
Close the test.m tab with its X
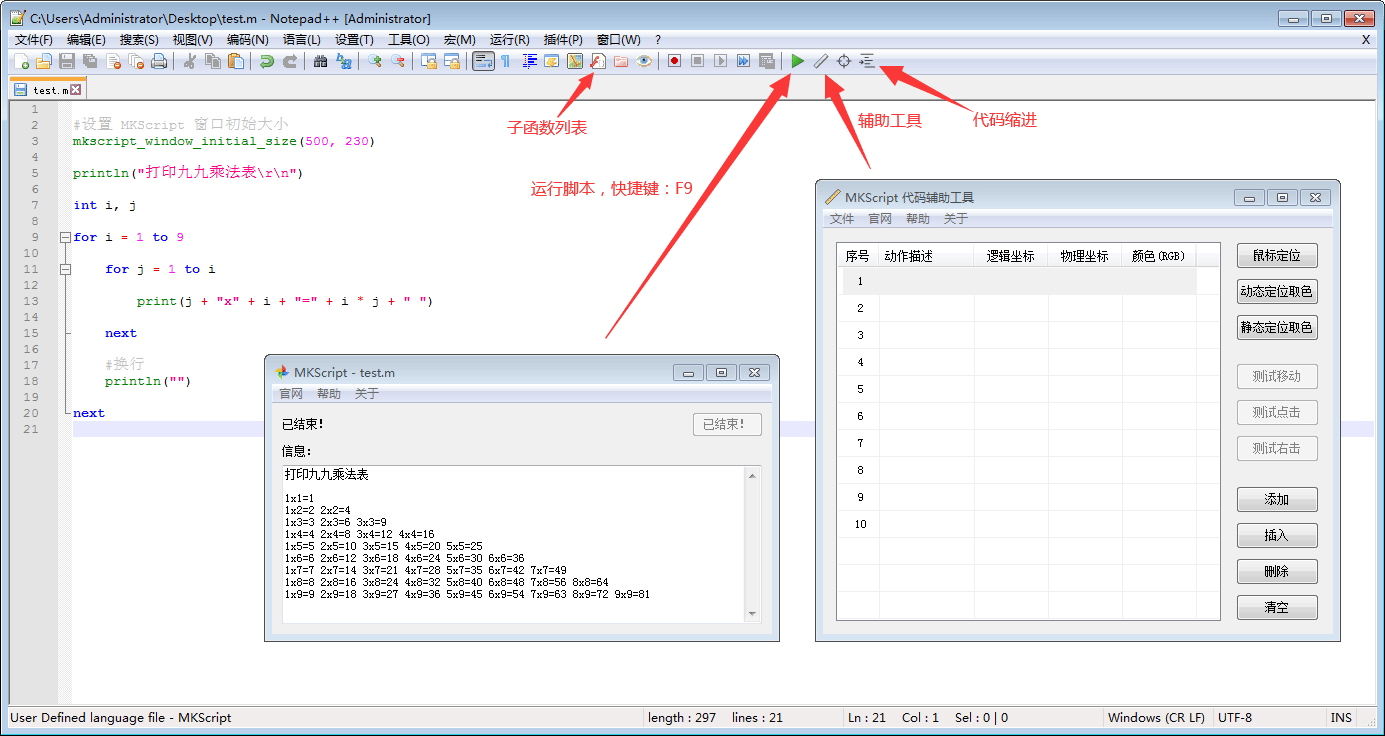coord(75,90)
